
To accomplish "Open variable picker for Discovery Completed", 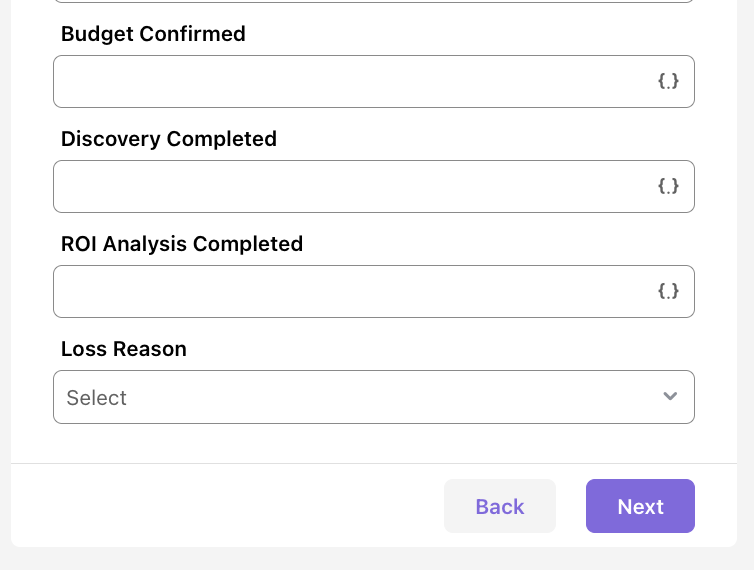I will [668, 186].
